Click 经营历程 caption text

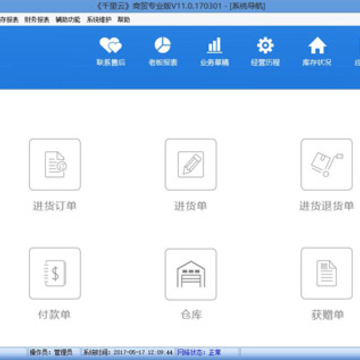[x=266, y=63]
